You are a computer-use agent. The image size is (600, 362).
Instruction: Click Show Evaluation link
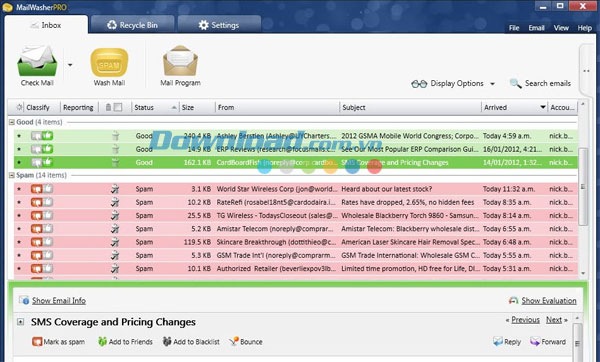tap(549, 301)
